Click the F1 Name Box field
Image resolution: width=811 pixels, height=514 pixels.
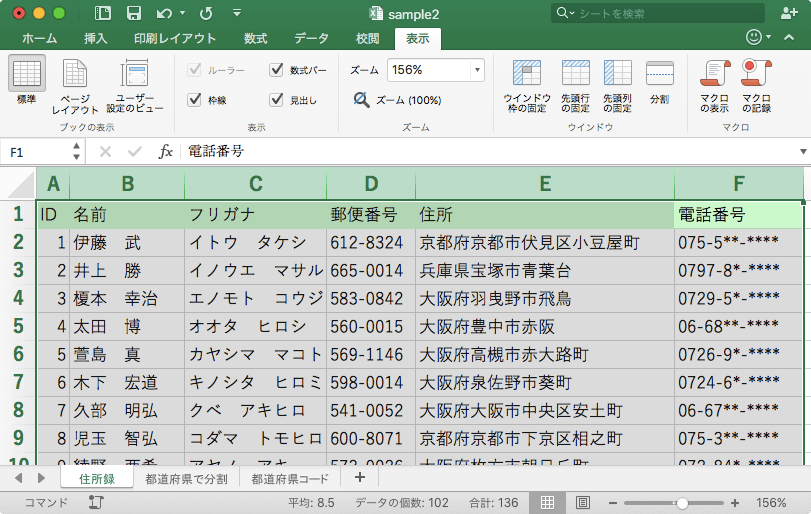click(36, 152)
